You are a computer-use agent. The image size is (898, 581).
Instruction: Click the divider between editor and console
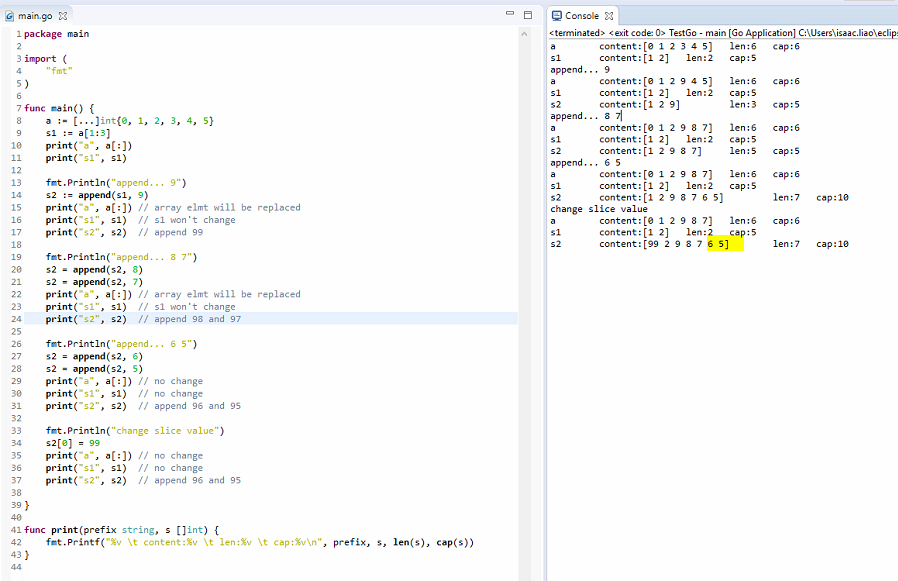tap(541, 300)
